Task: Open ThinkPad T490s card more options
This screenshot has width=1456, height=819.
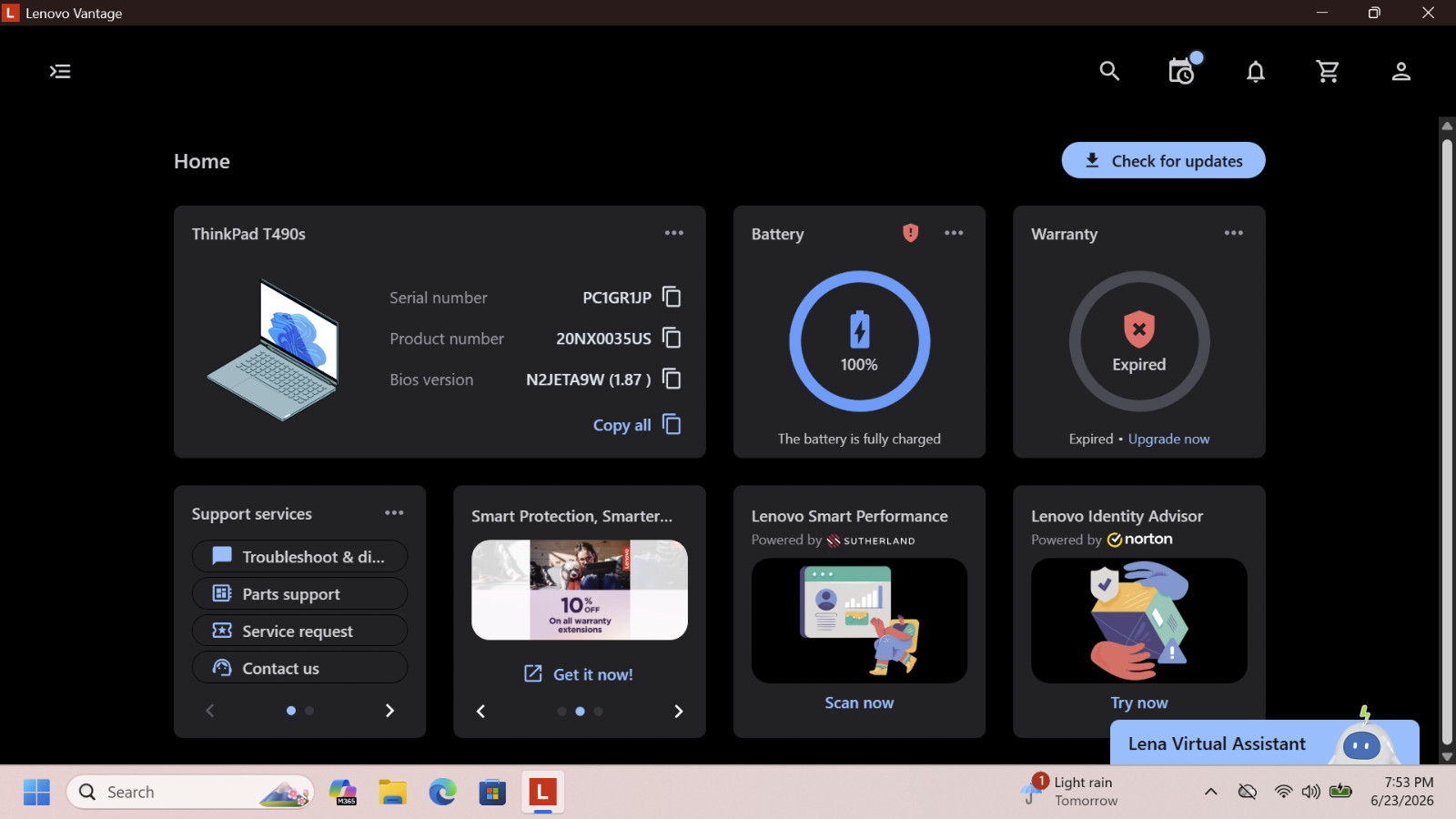Action: [x=673, y=233]
